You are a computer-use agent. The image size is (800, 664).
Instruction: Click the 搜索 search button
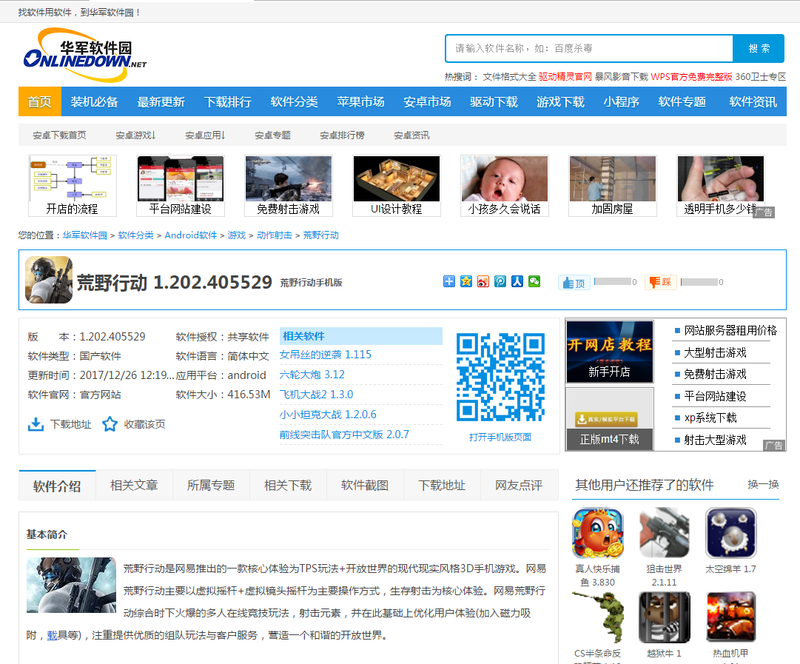click(x=759, y=48)
